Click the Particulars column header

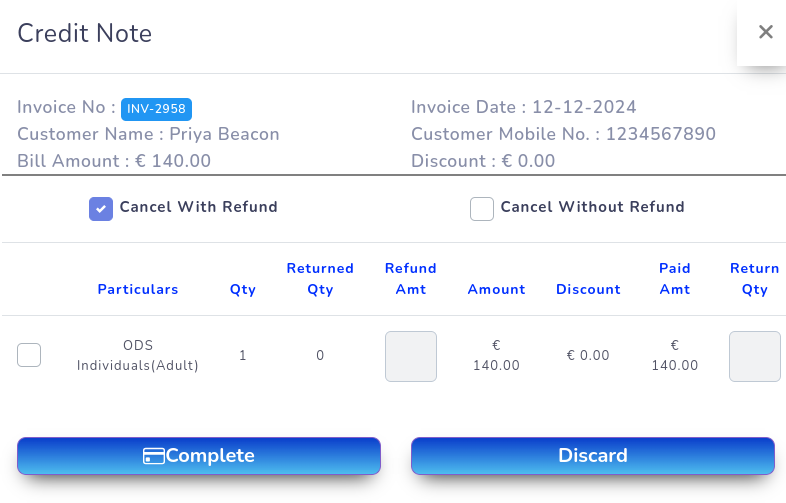coord(138,289)
